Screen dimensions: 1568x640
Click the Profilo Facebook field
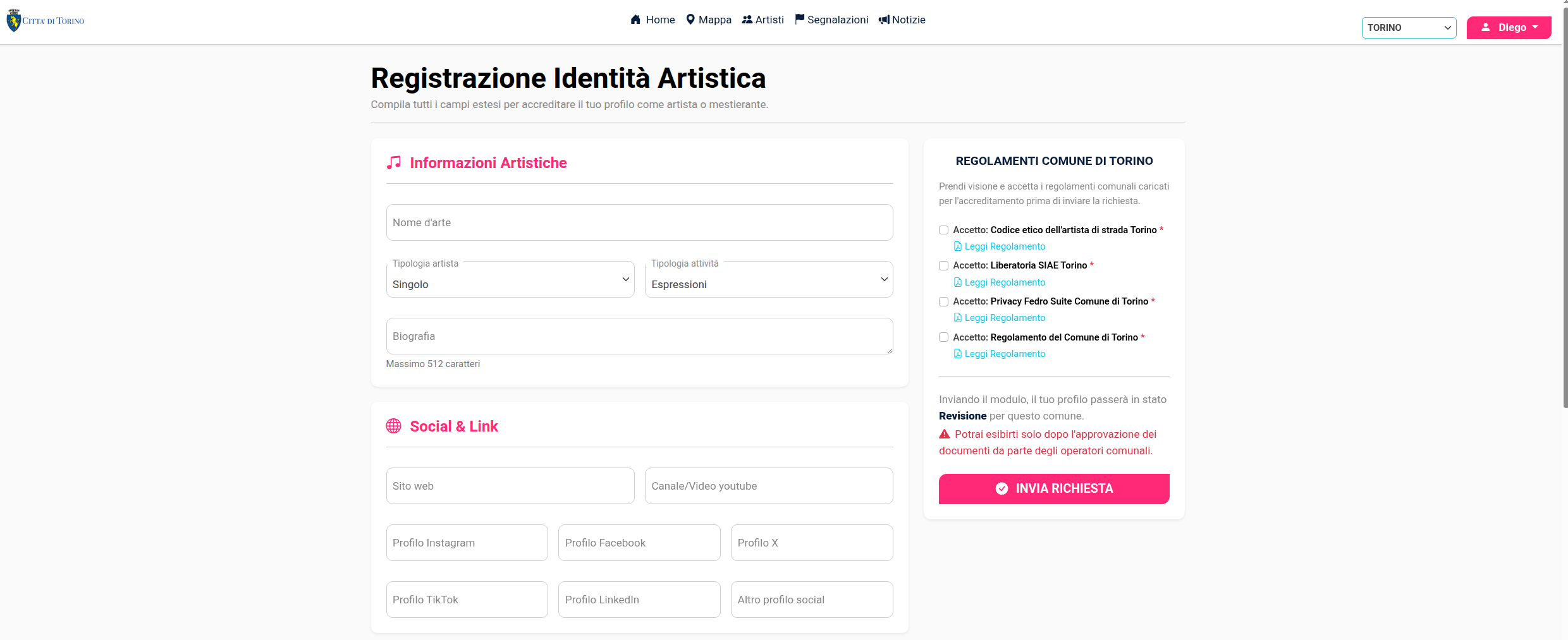(639, 543)
